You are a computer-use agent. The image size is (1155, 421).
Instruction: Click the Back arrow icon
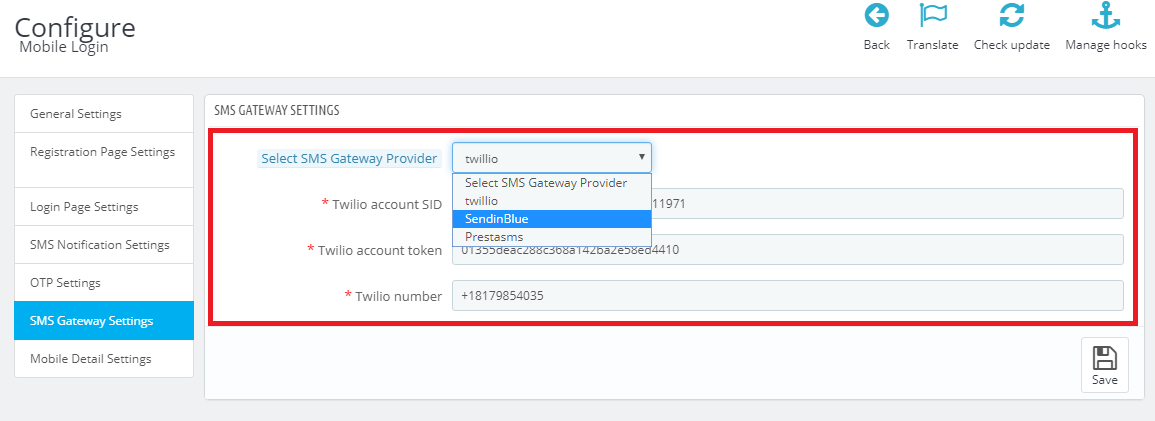(877, 15)
